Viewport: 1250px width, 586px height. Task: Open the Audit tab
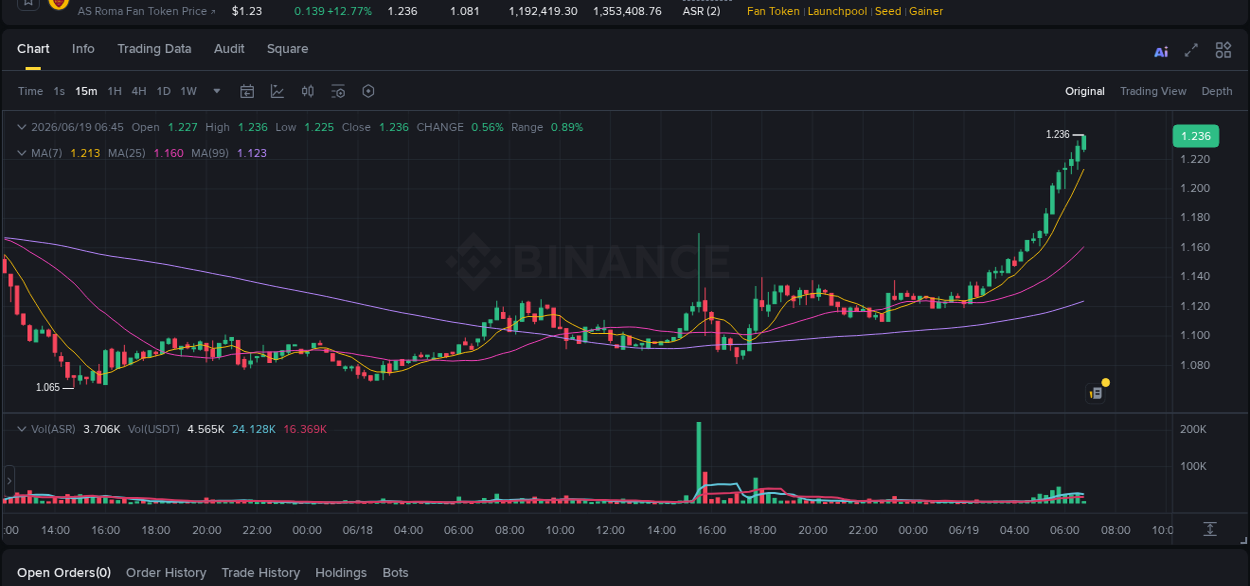click(x=229, y=49)
